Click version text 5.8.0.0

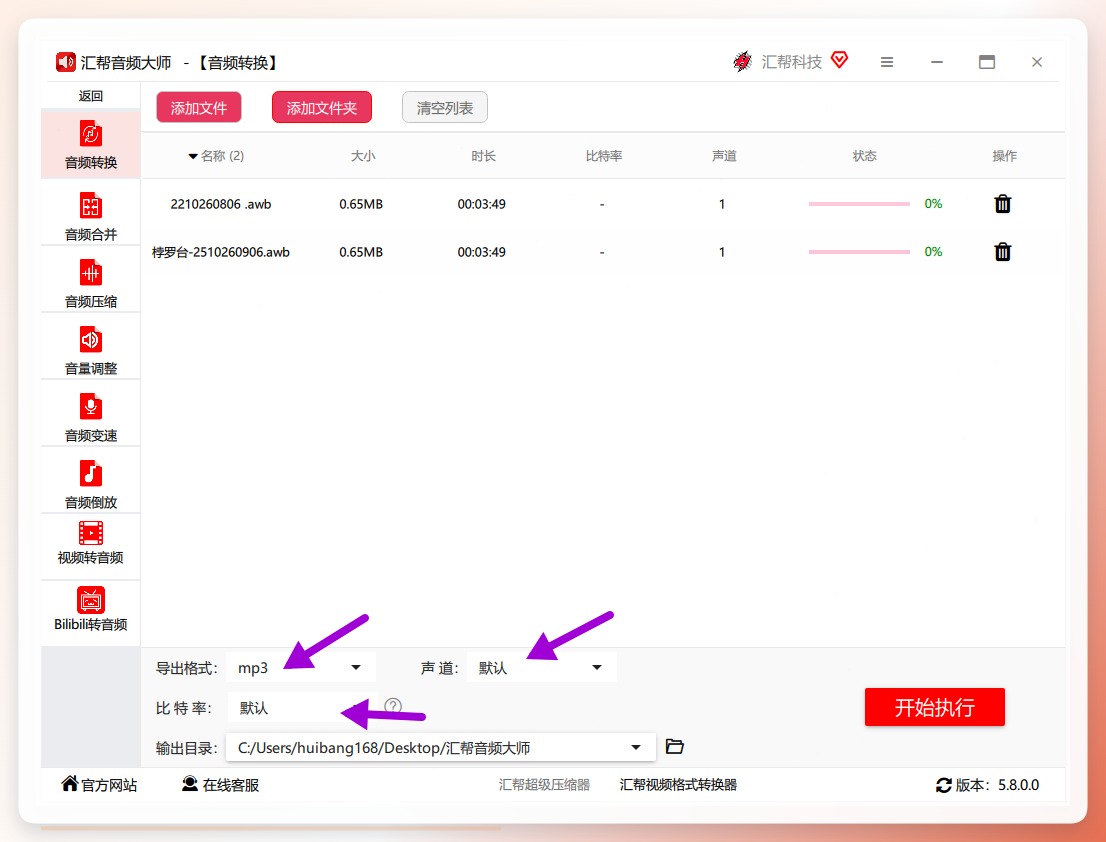[1018, 785]
